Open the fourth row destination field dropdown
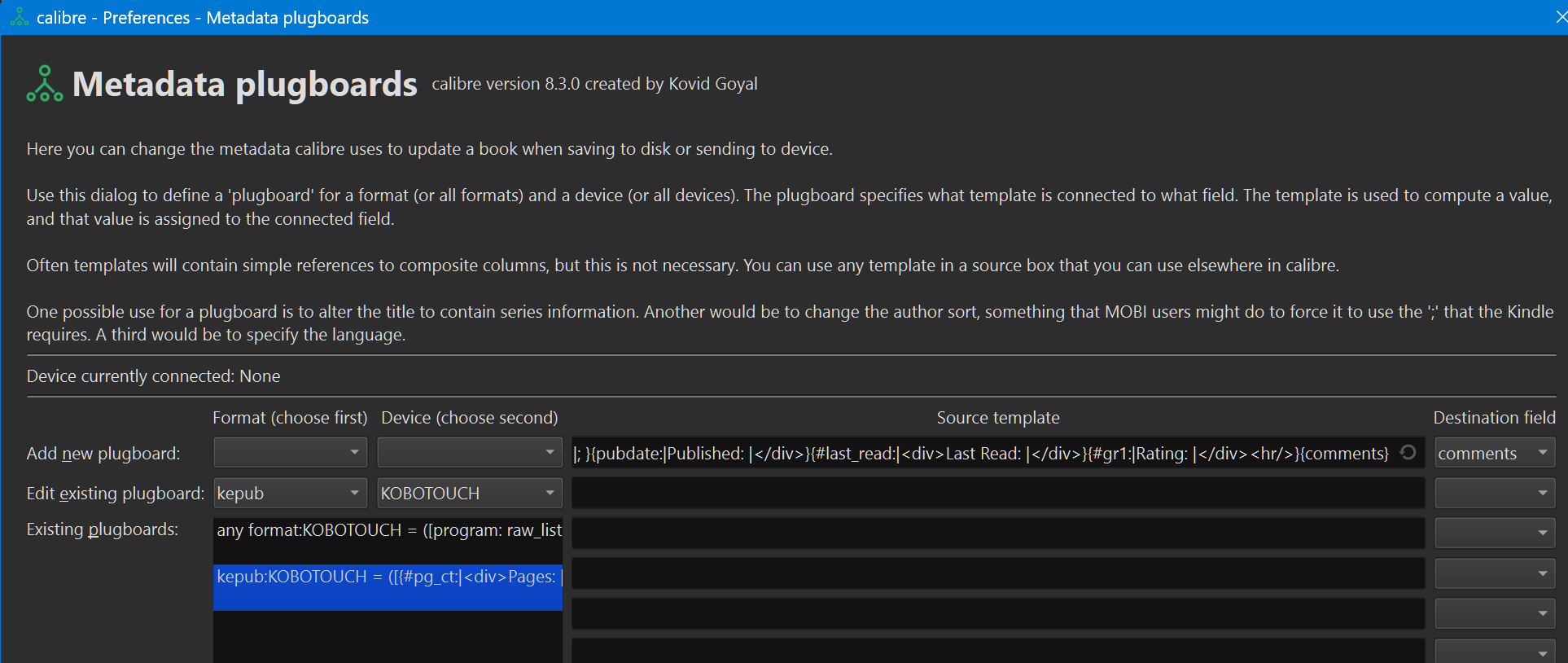This screenshot has height=663, width=1568. coord(1495,573)
